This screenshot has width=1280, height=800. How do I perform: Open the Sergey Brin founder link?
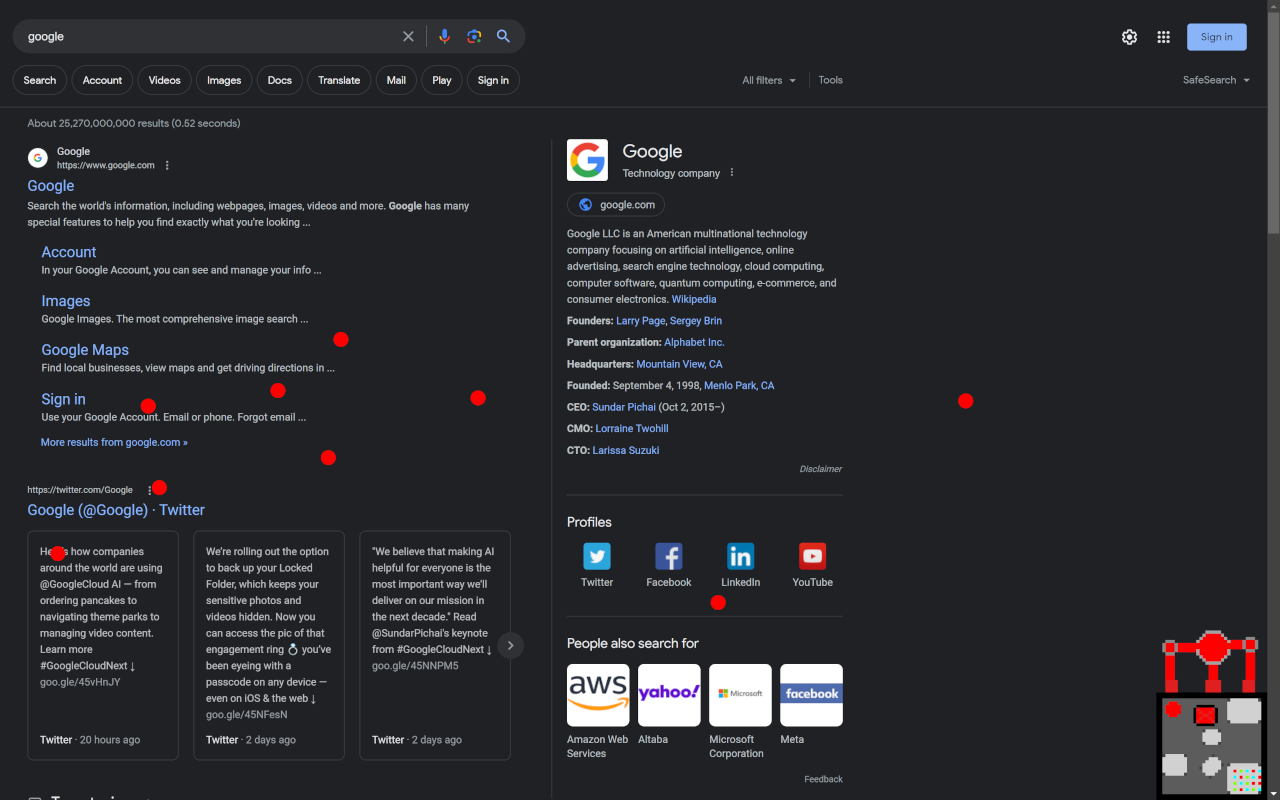point(696,321)
